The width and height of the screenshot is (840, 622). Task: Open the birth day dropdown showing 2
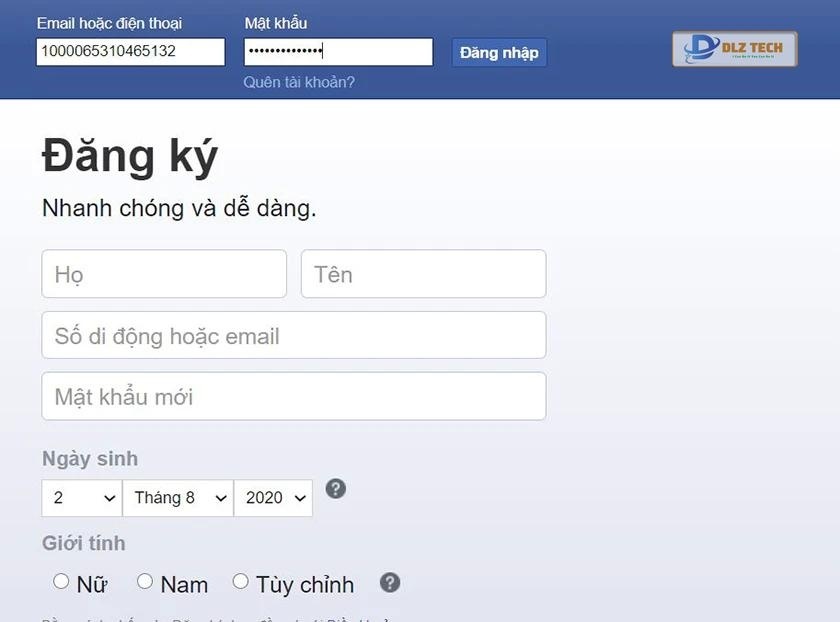pos(81,497)
